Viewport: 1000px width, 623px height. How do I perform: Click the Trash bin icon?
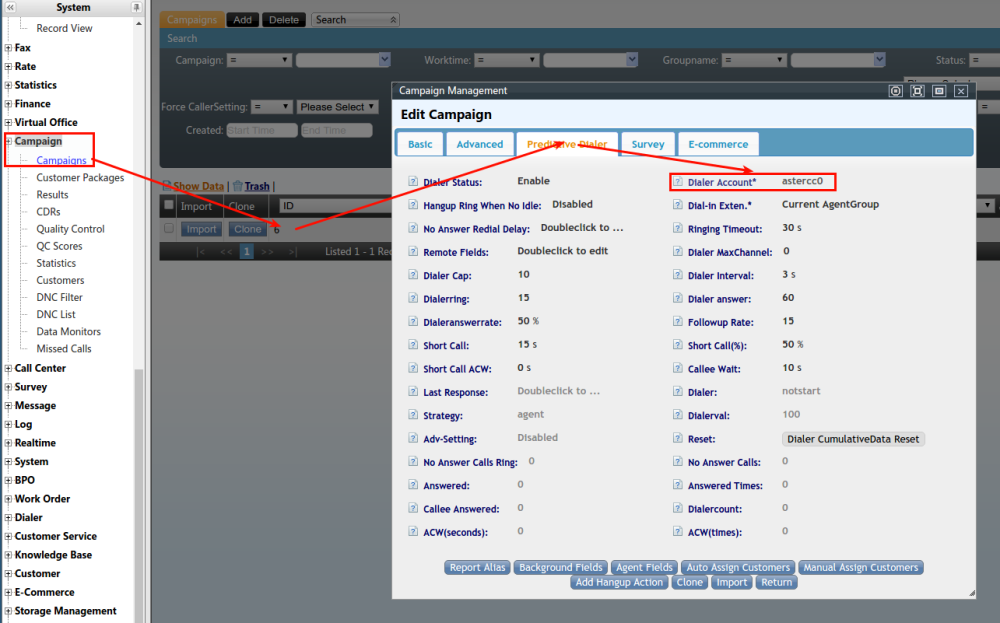pyautogui.click(x=237, y=186)
